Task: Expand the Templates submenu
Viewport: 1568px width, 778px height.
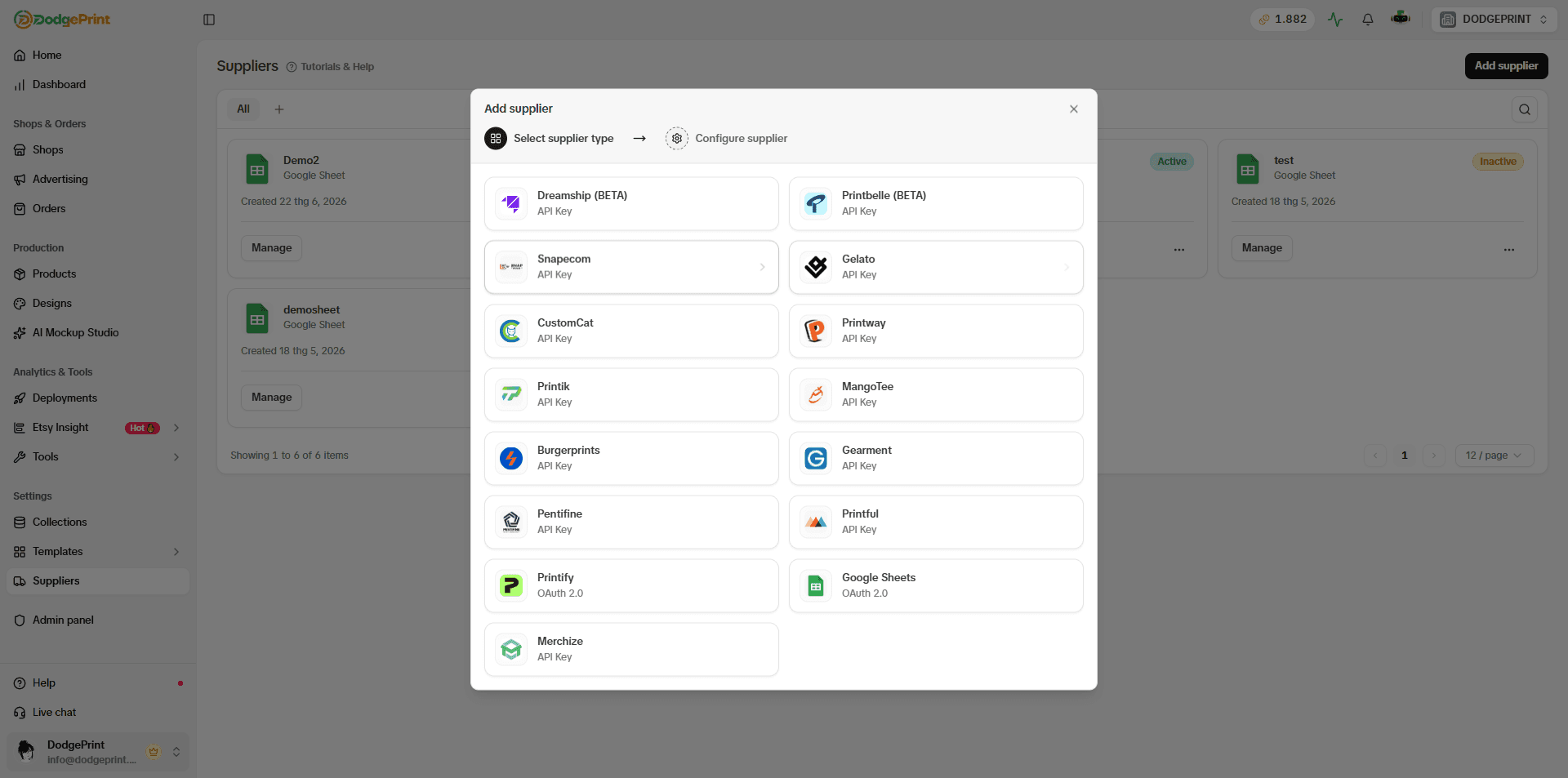Action: [176, 552]
